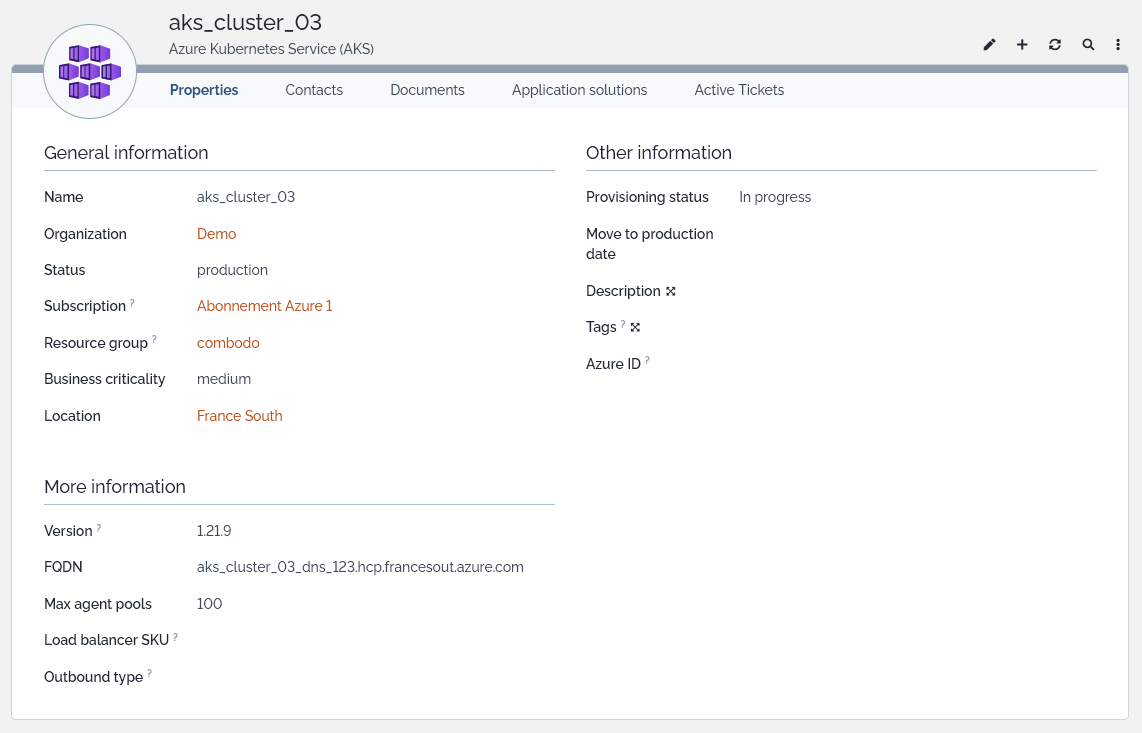Image resolution: width=1142 pixels, height=733 pixels.
Task: Show help tooltip next to Subscription
Action: (132, 303)
